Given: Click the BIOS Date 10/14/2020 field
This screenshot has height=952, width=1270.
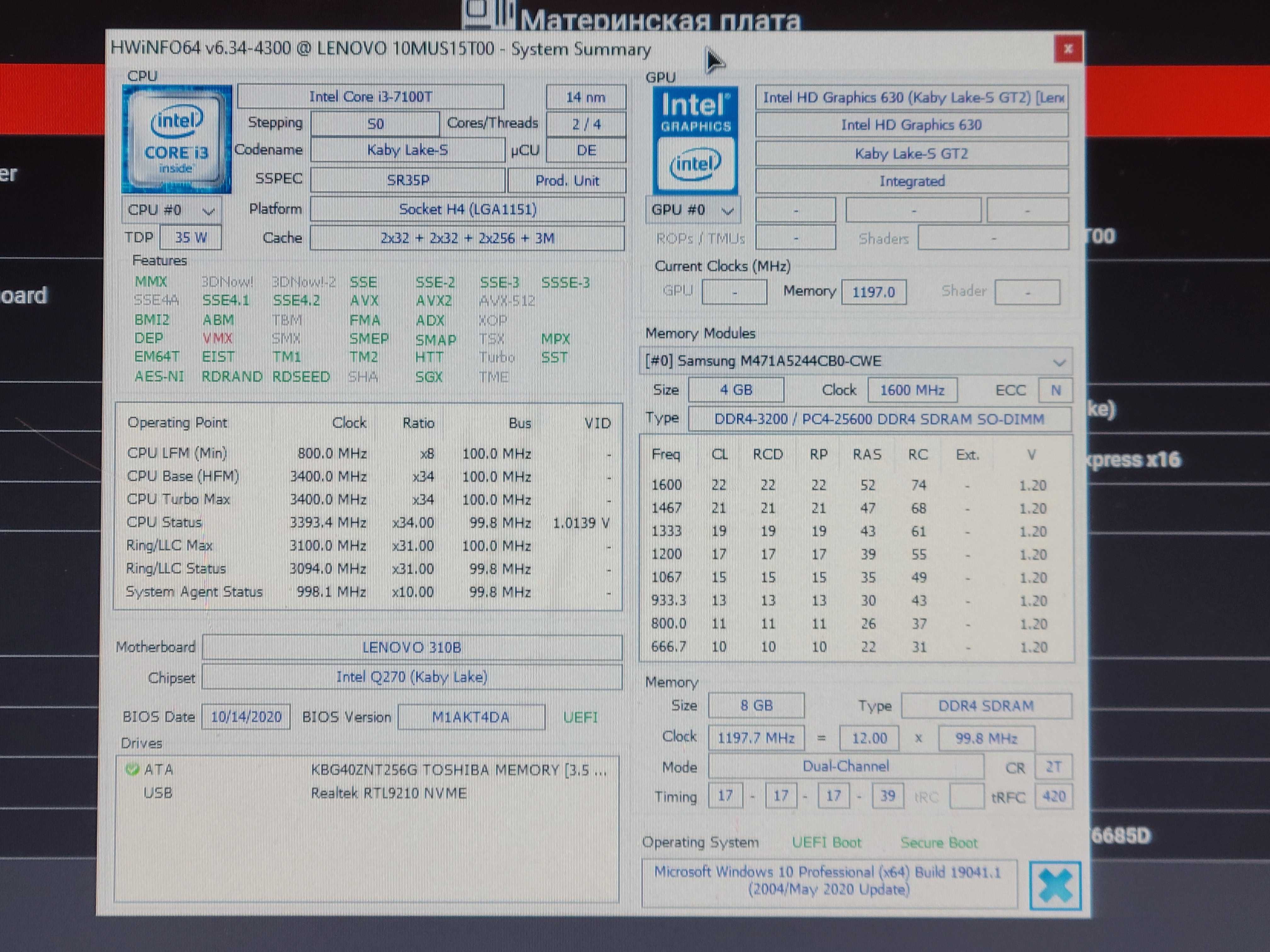Looking at the screenshot, I should point(246,717).
